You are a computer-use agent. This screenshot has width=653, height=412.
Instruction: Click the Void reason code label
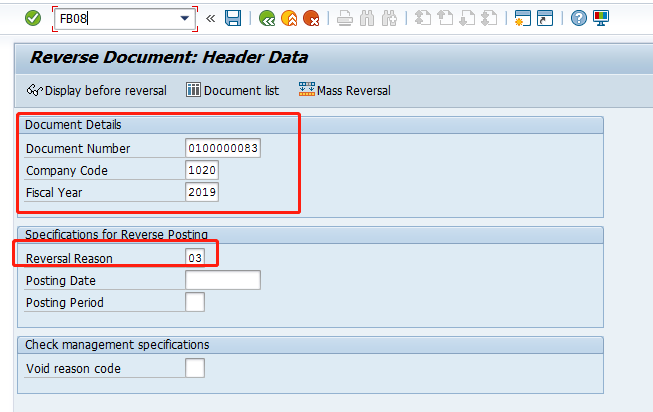[73, 369]
